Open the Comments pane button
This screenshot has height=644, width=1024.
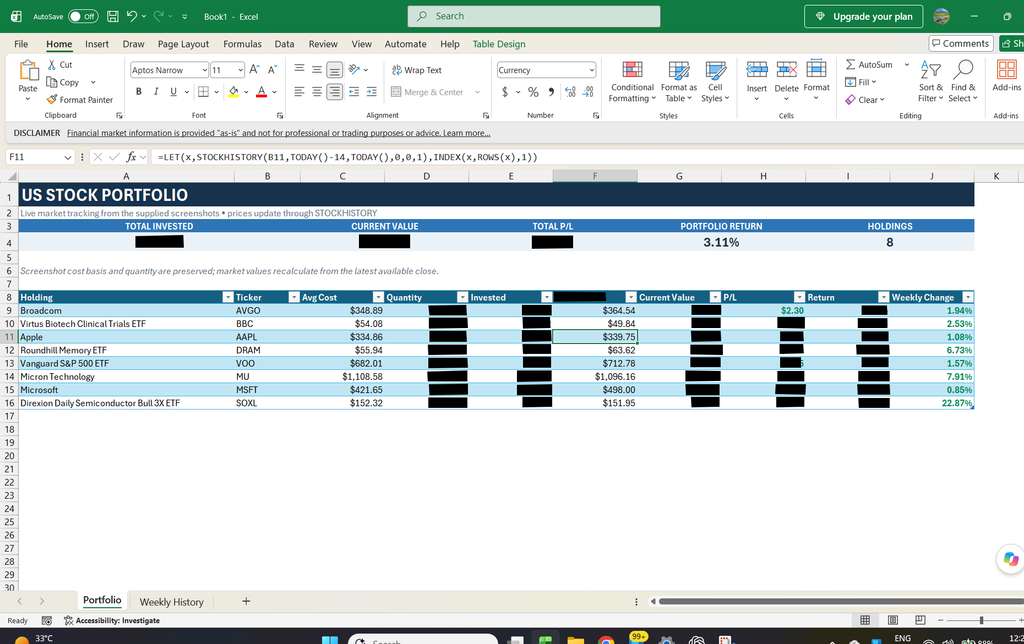(x=961, y=43)
